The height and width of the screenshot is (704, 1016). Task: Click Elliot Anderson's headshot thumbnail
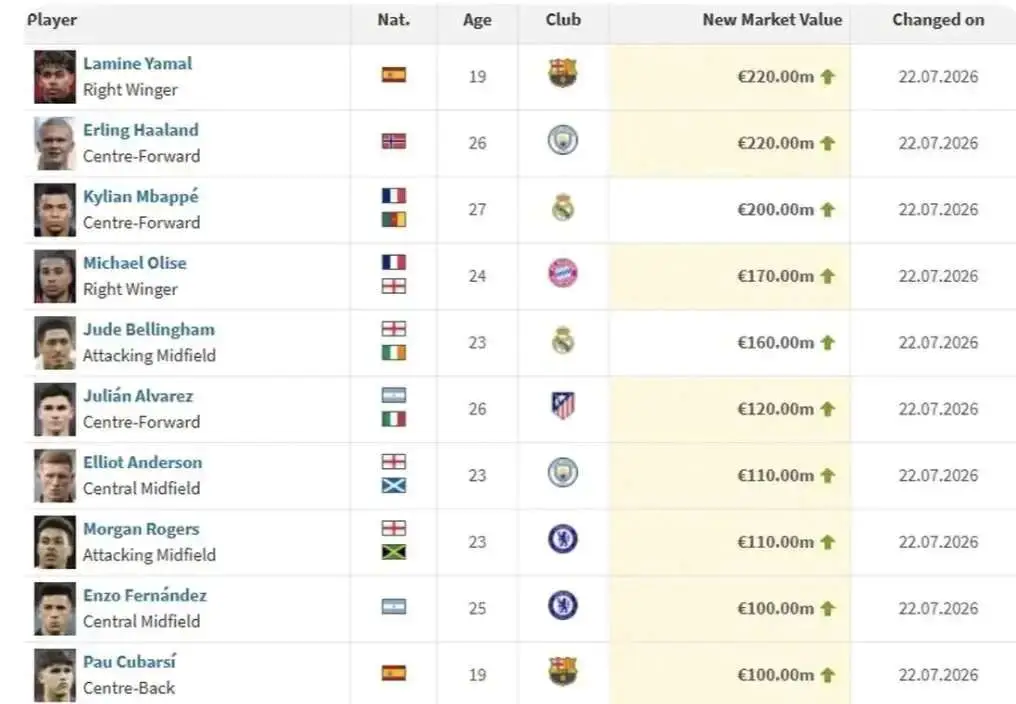pos(55,476)
